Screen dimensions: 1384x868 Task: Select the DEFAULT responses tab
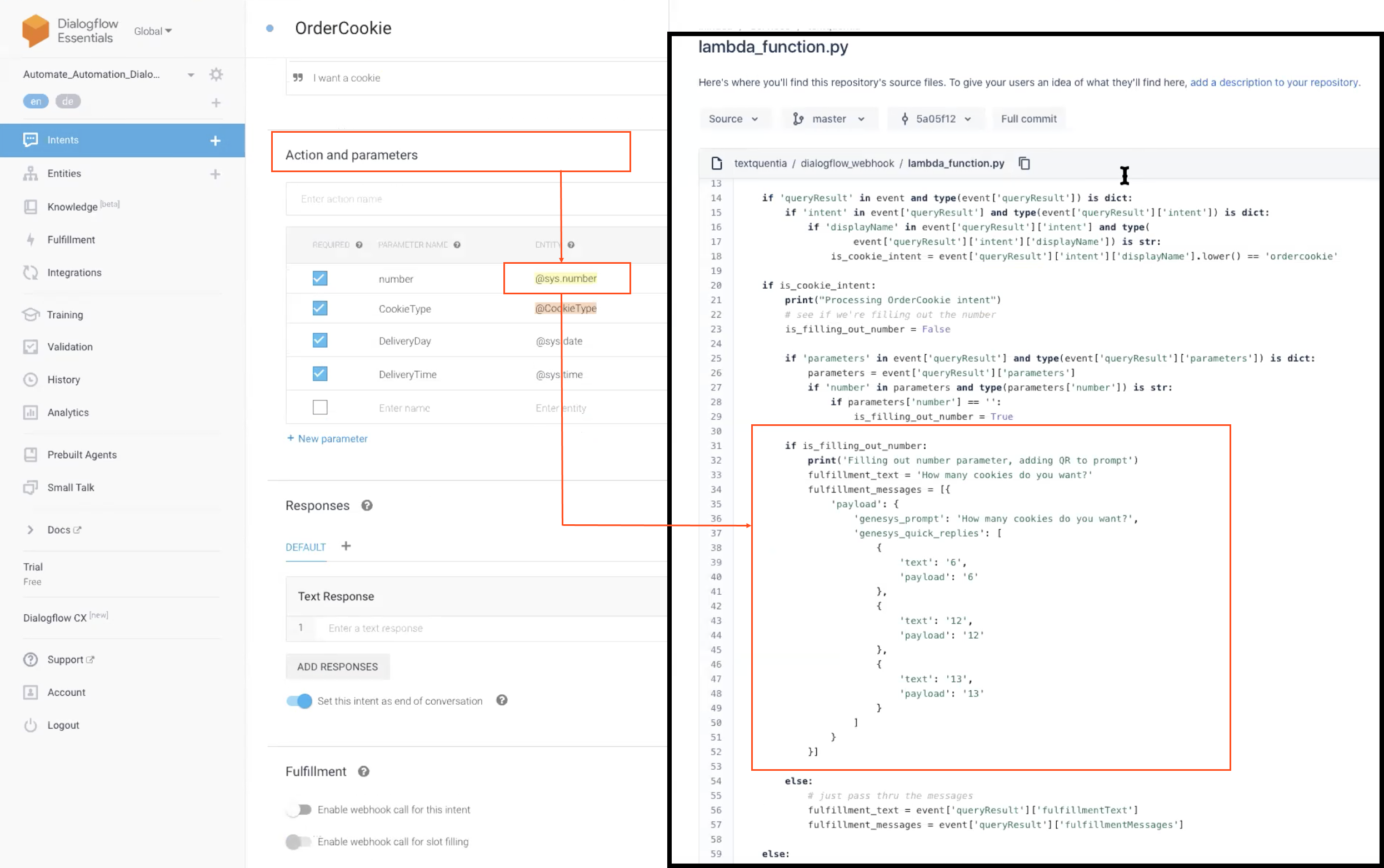click(306, 547)
